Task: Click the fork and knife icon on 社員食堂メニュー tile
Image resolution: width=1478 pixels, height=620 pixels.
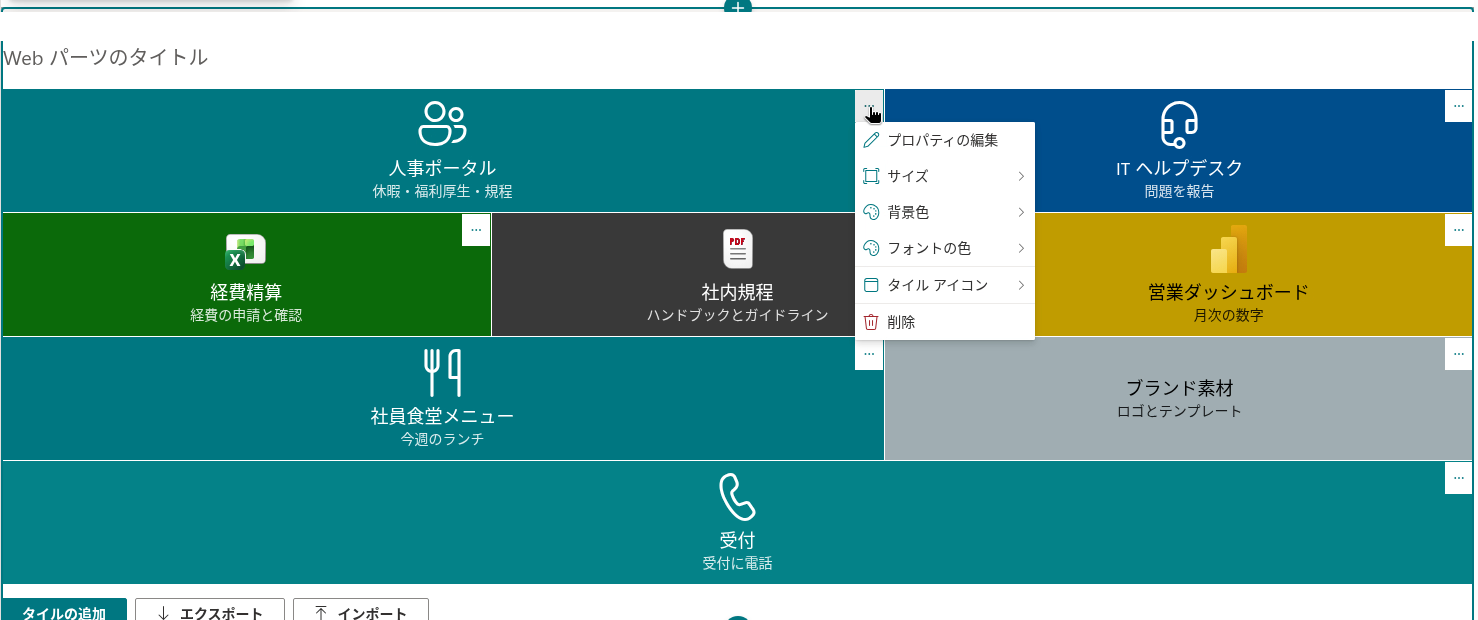Action: [x=443, y=372]
